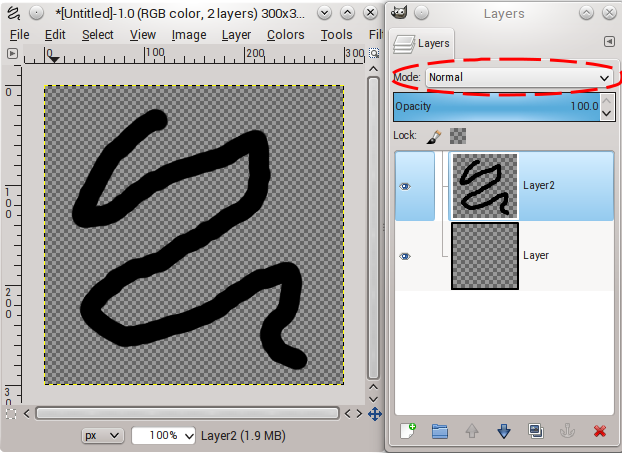Viewport: 622px width, 453px height.
Task: Click the round sticky button in the image titlebar
Action: click(36, 13)
